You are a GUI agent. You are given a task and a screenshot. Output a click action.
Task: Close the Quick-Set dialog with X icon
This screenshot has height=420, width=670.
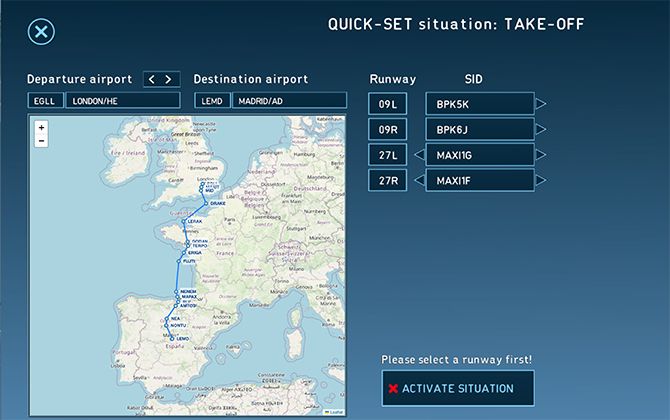(x=41, y=32)
